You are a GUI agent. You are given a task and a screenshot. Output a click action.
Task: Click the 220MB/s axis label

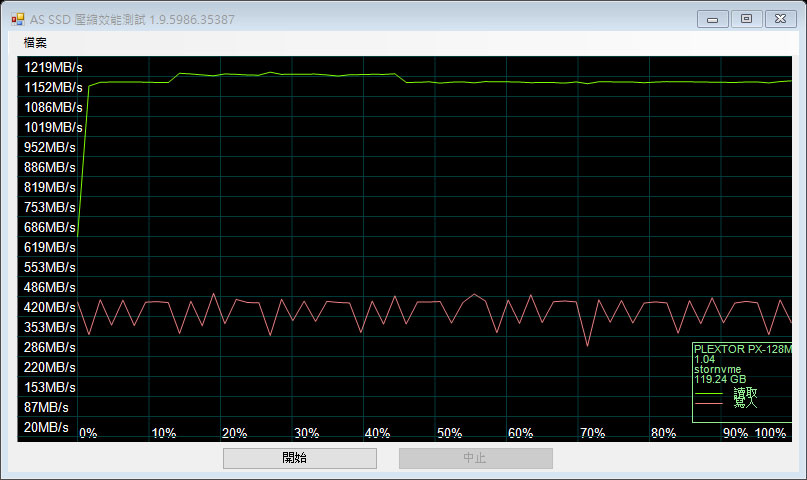(49, 367)
